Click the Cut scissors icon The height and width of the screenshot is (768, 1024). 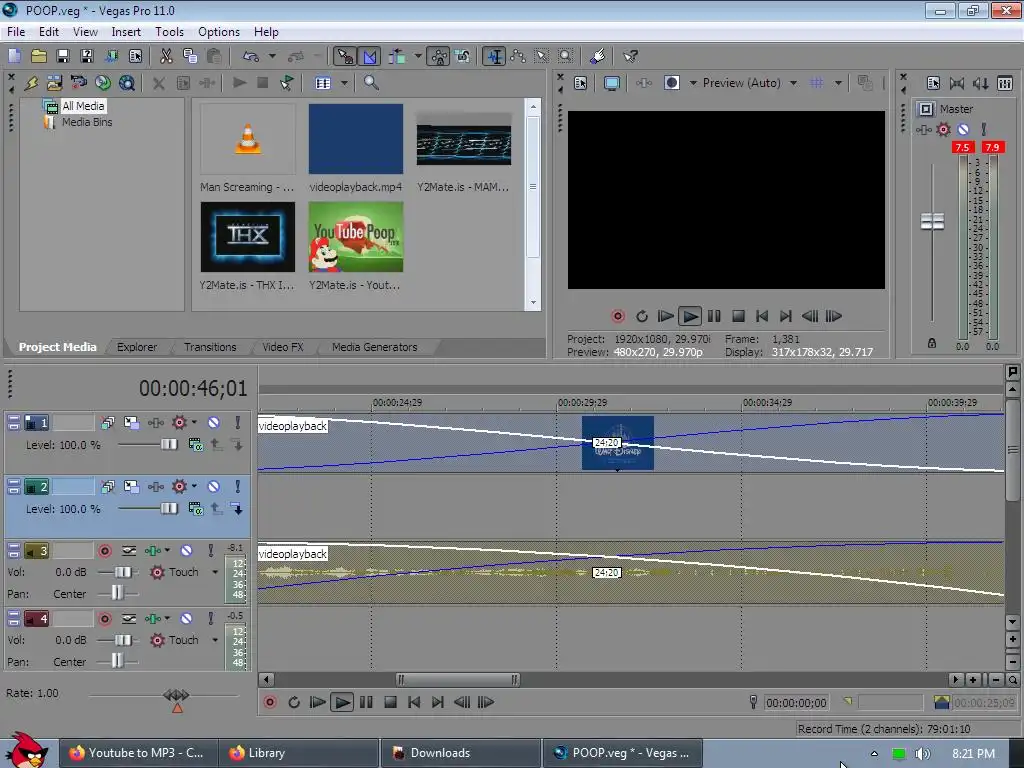166,56
